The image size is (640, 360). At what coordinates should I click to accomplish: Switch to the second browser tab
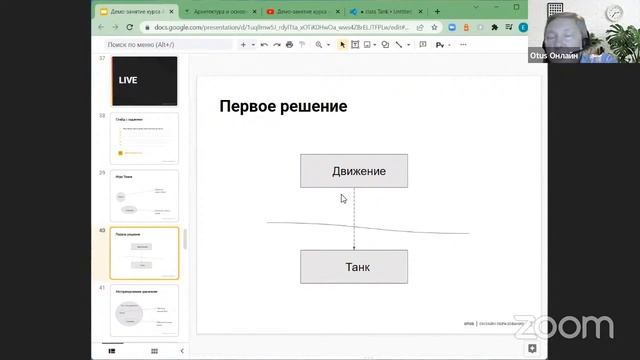tap(220, 12)
